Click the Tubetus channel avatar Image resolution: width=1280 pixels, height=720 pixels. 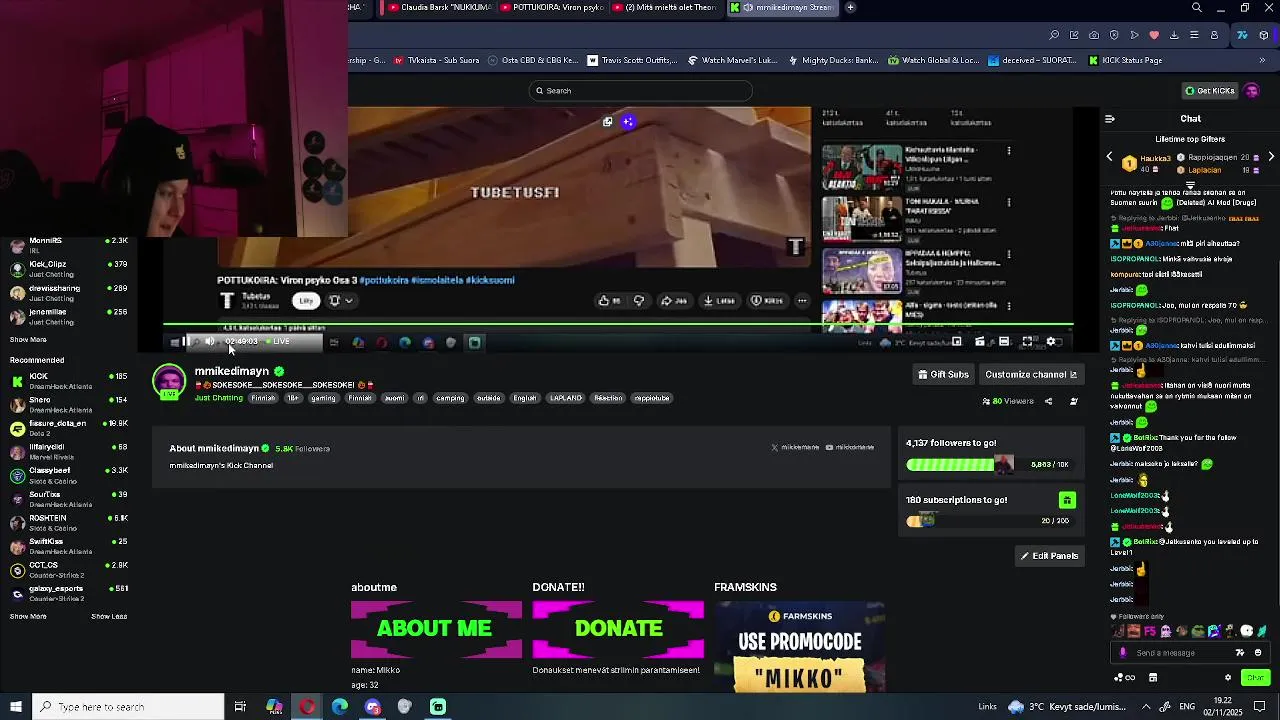(x=227, y=301)
